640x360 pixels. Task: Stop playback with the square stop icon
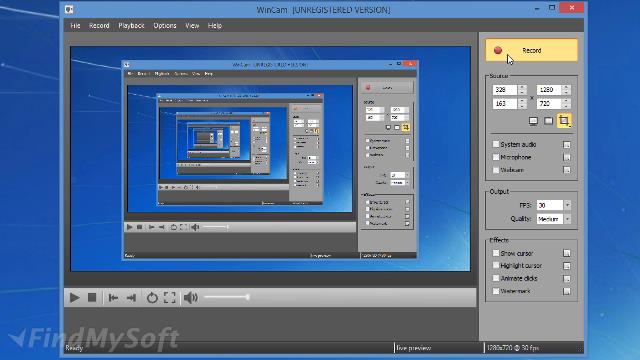click(92, 298)
